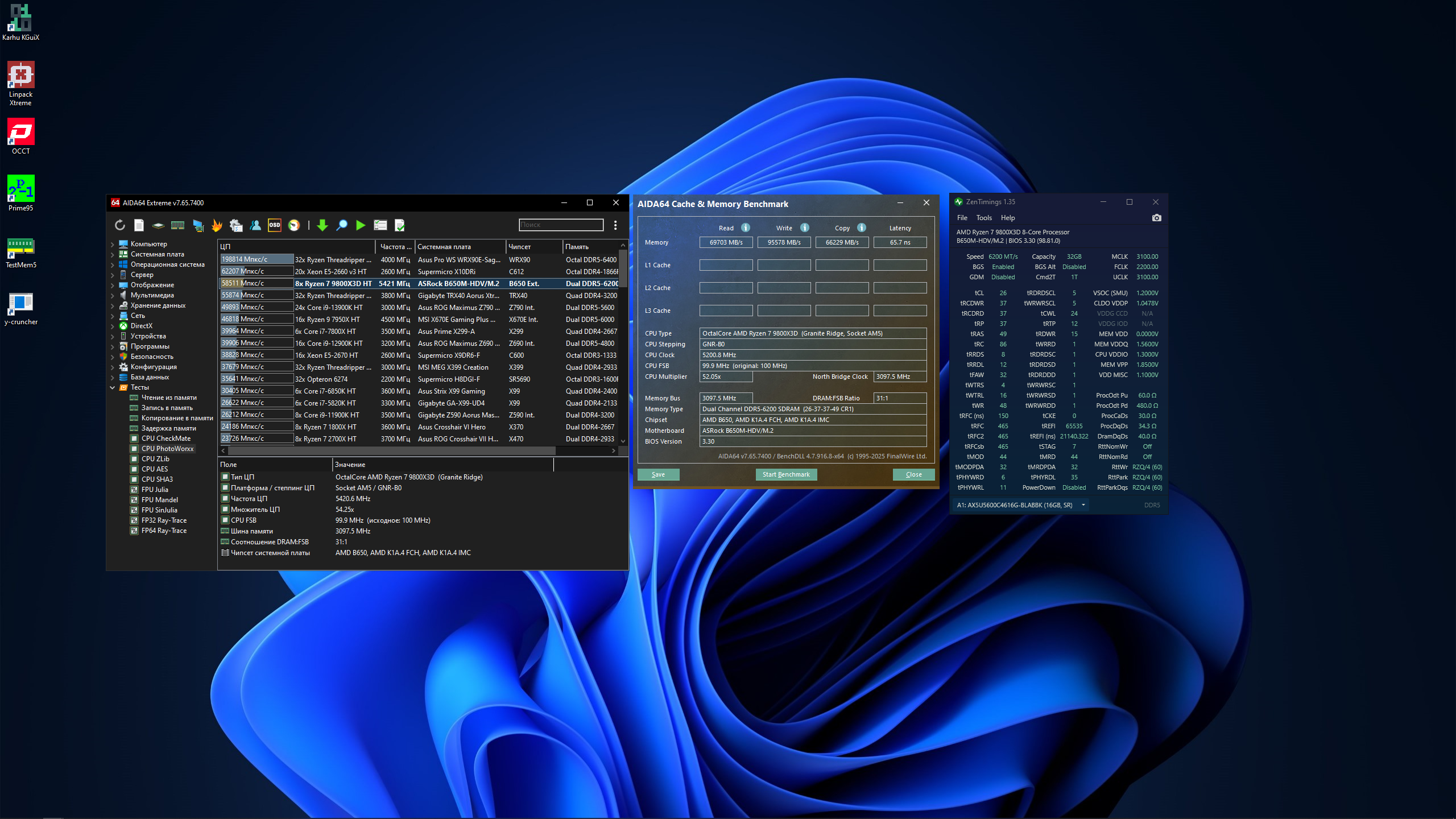Click the Поиск search field
Viewport: 1456px width, 819px height.
(x=560, y=225)
